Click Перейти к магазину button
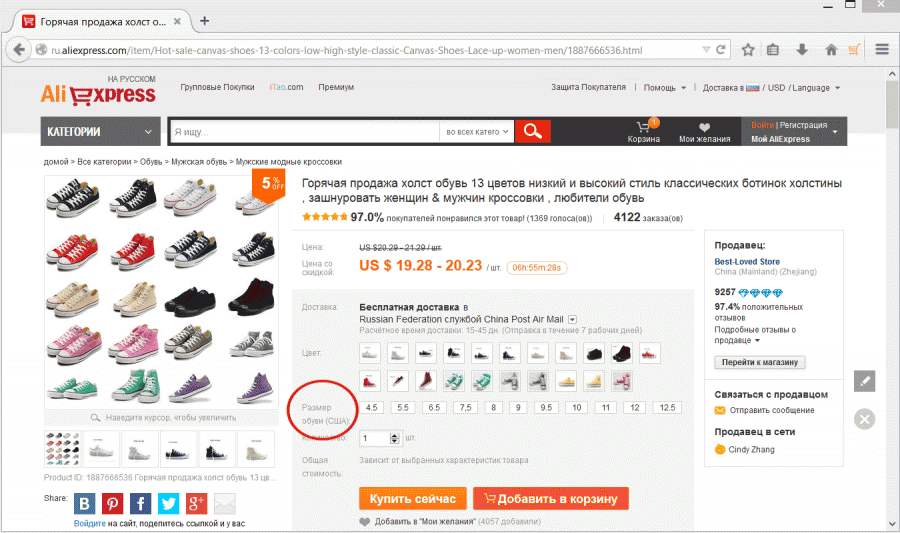Screen dimensions: 900x533 [760, 362]
